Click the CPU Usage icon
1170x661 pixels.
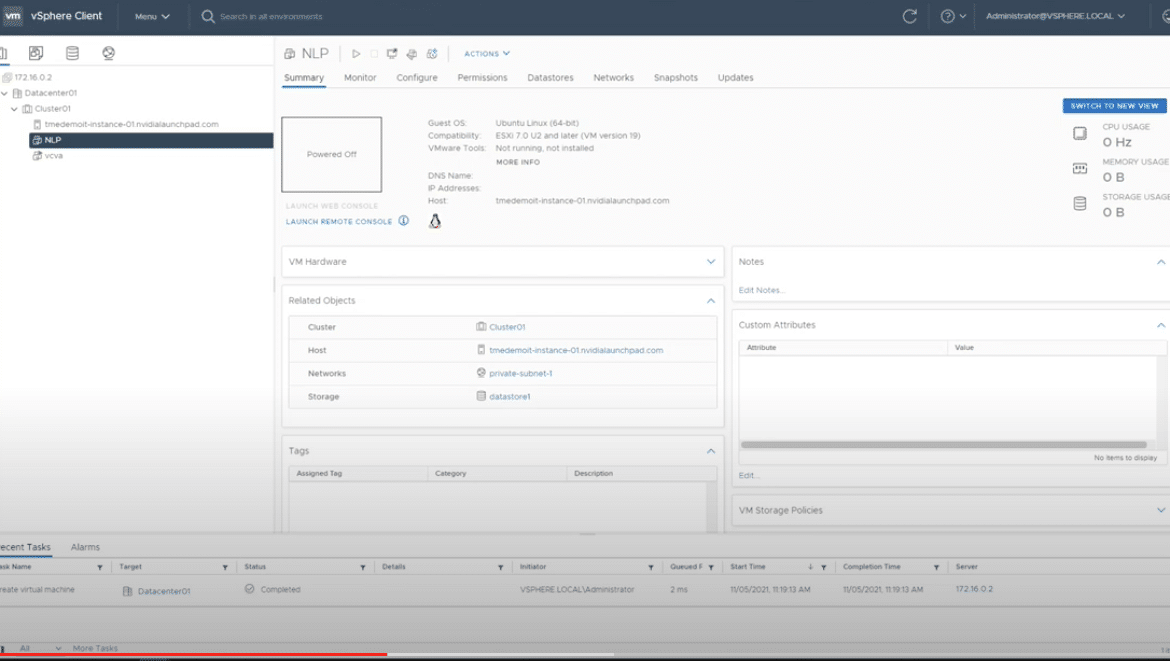(x=1080, y=134)
